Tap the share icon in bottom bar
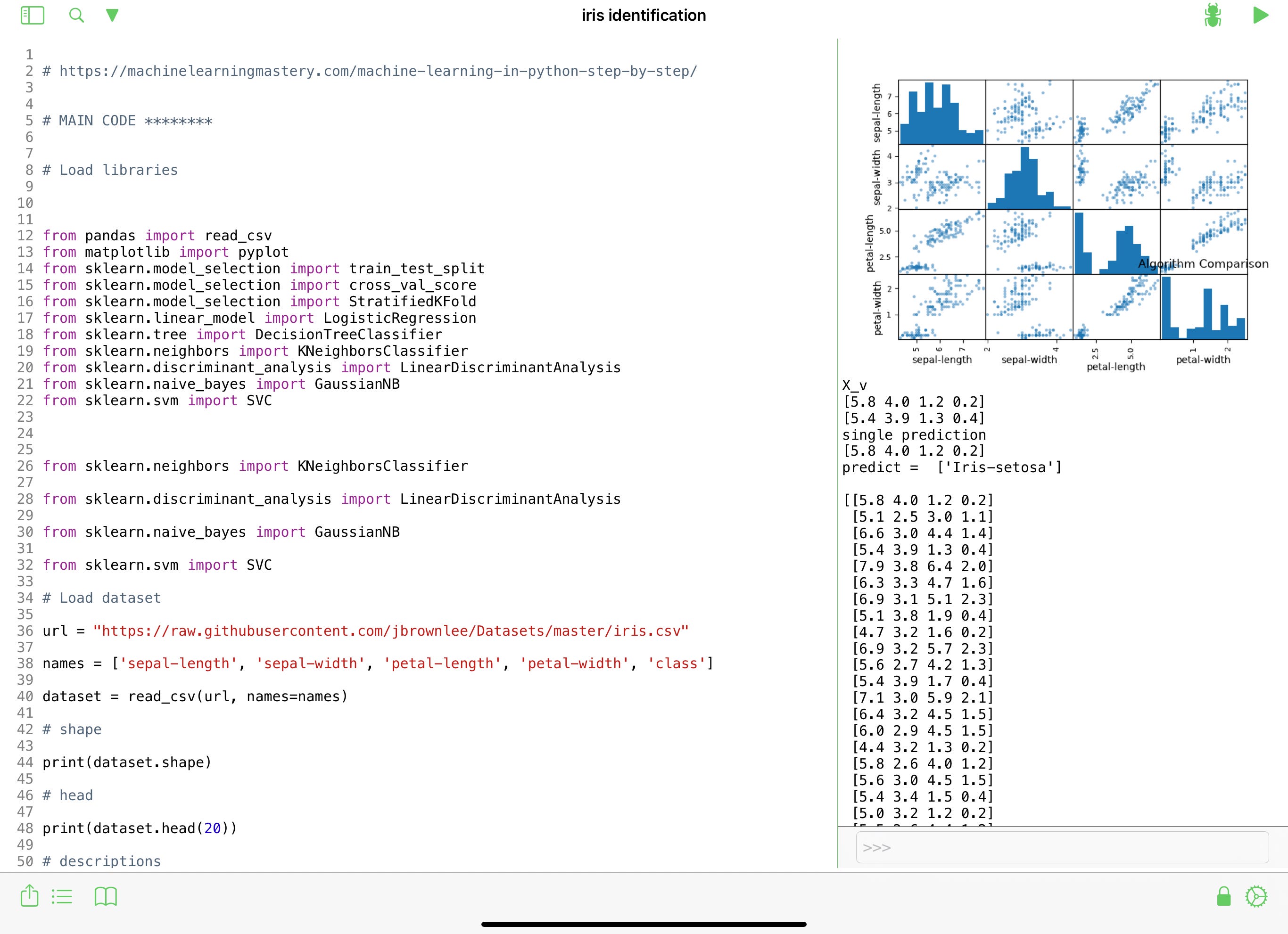Image resolution: width=1288 pixels, height=934 pixels. click(x=30, y=896)
